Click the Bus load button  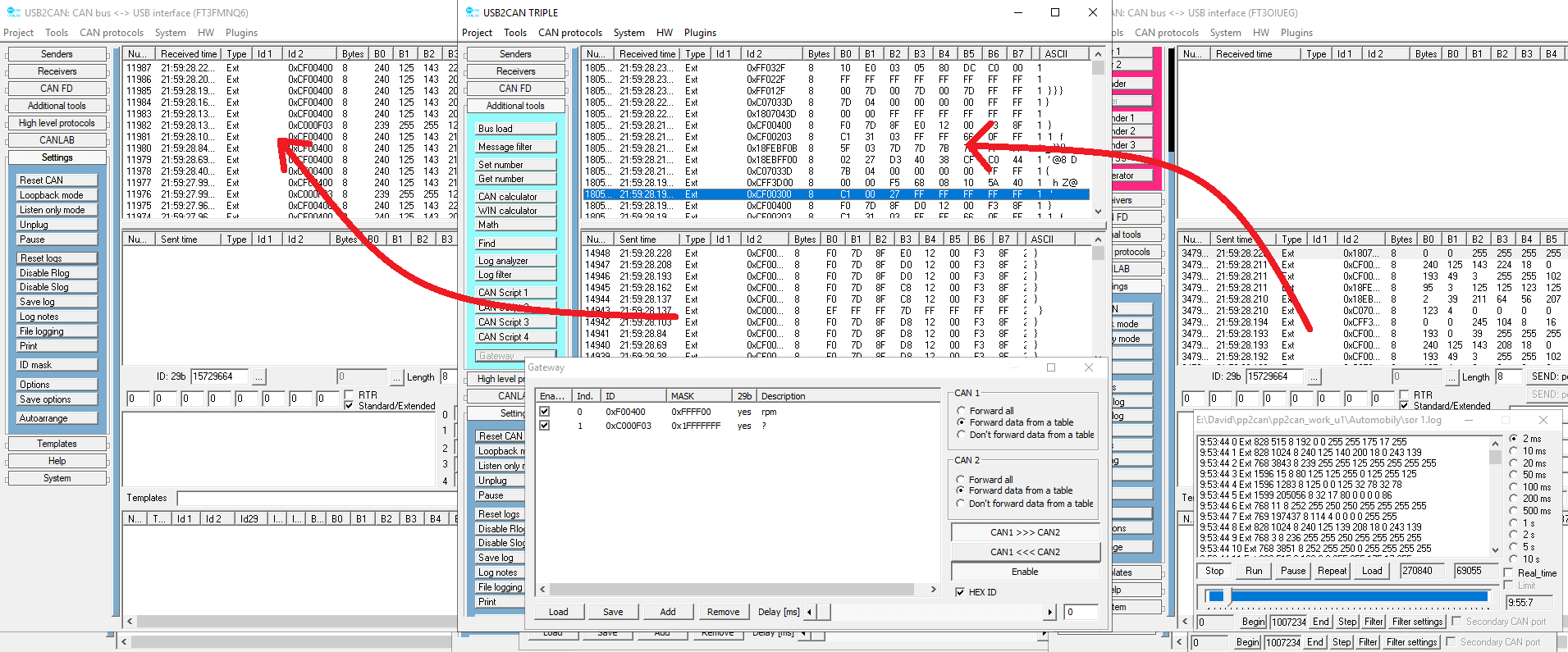516,129
